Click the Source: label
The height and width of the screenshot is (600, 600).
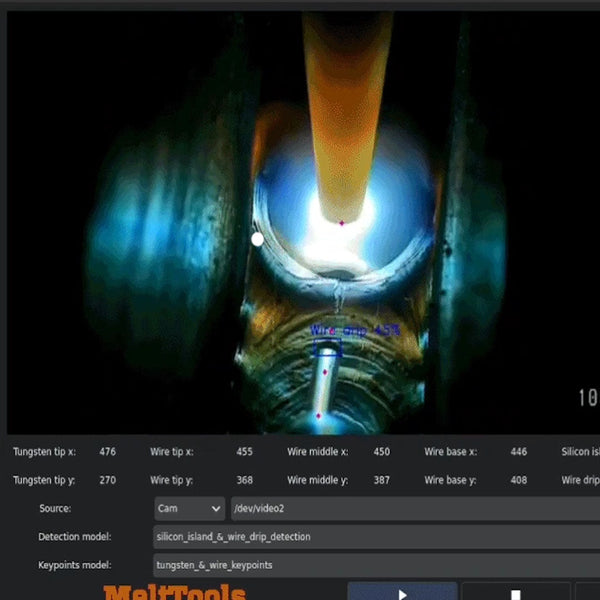[55, 508]
